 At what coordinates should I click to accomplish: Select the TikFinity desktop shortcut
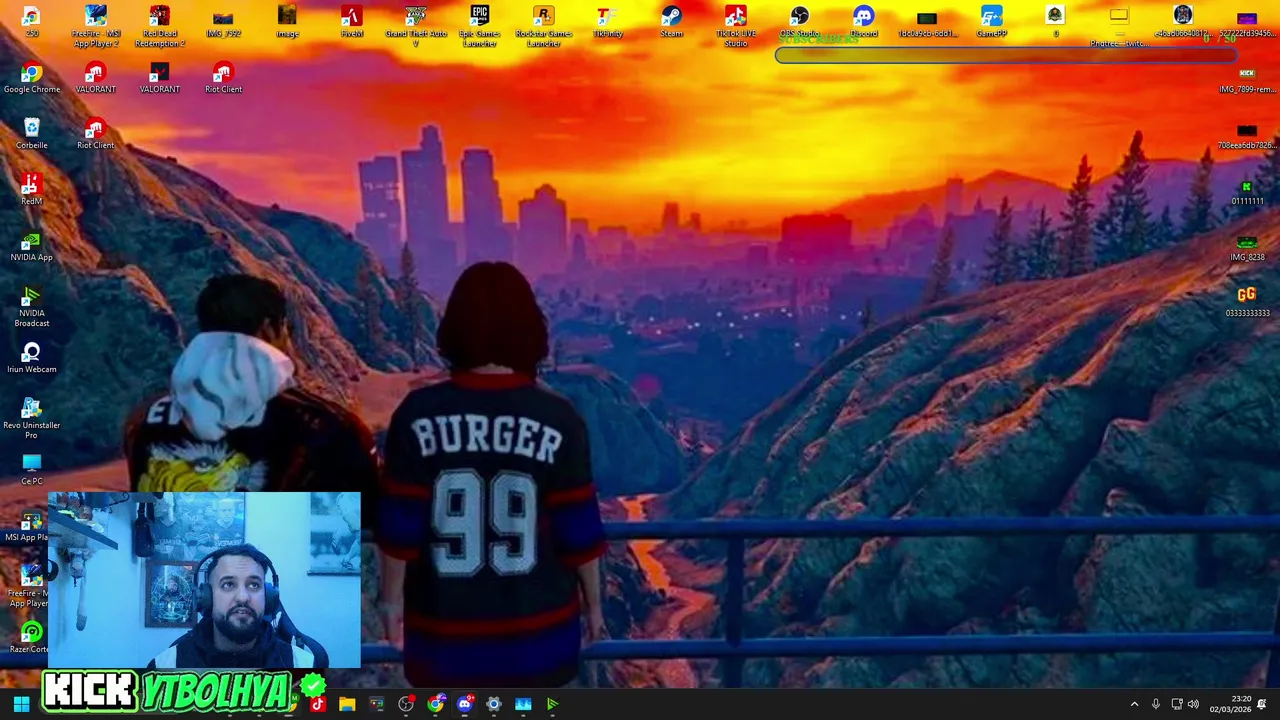click(x=607, y=22)
